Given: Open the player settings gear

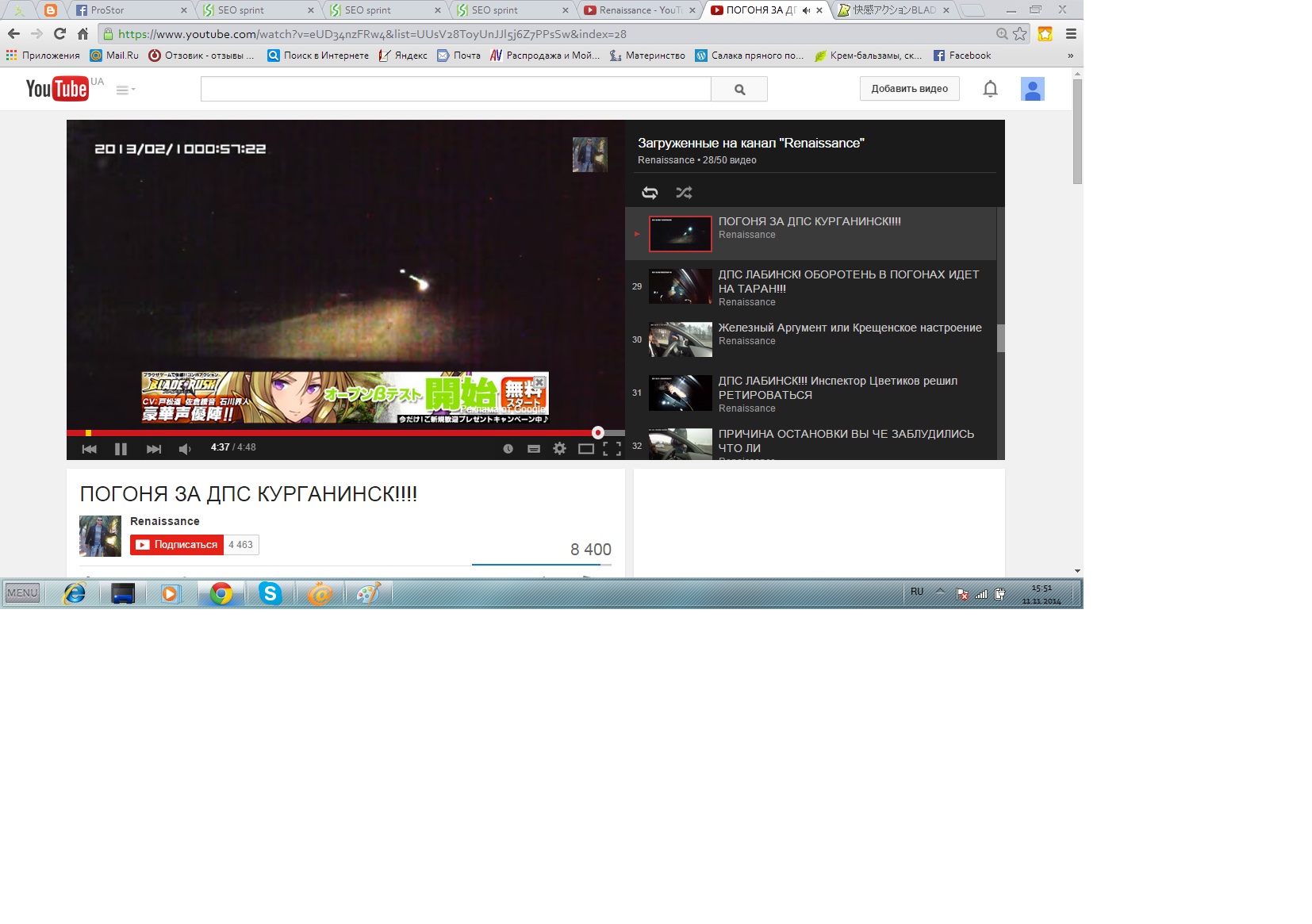Looking at the screenshot, I should (x=559, y=448).
